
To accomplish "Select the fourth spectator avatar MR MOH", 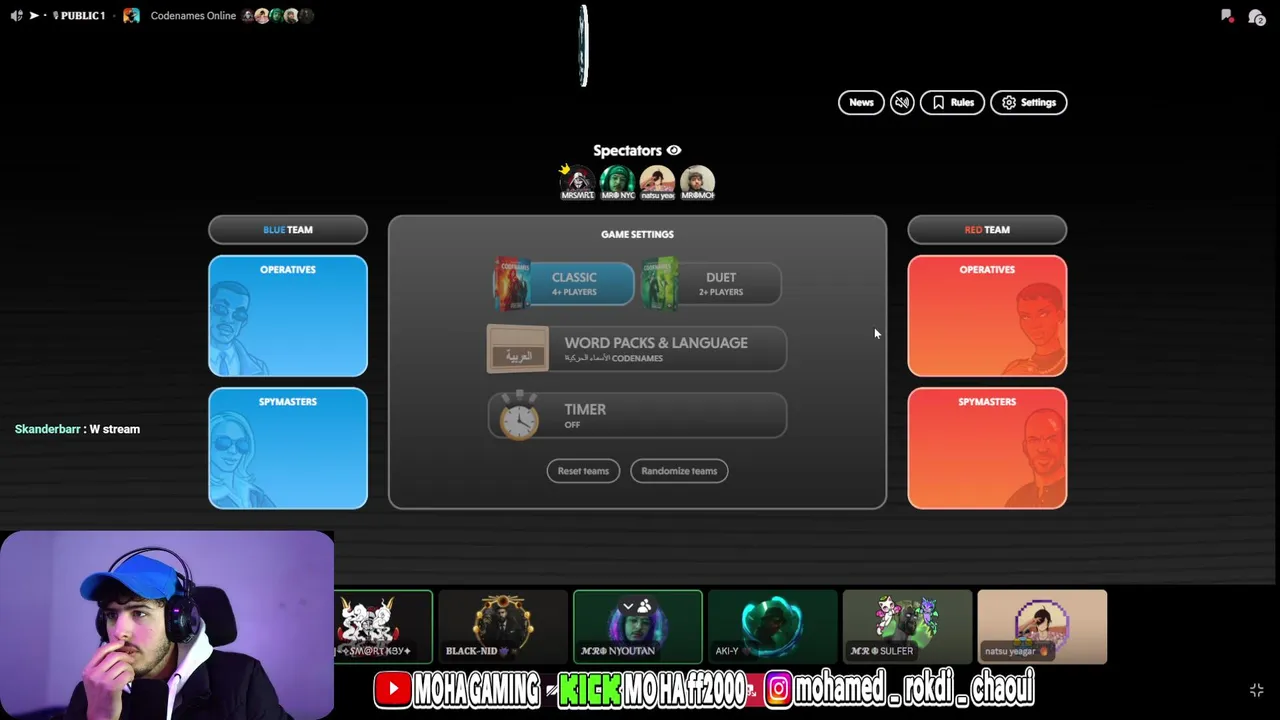I will 697,182.
